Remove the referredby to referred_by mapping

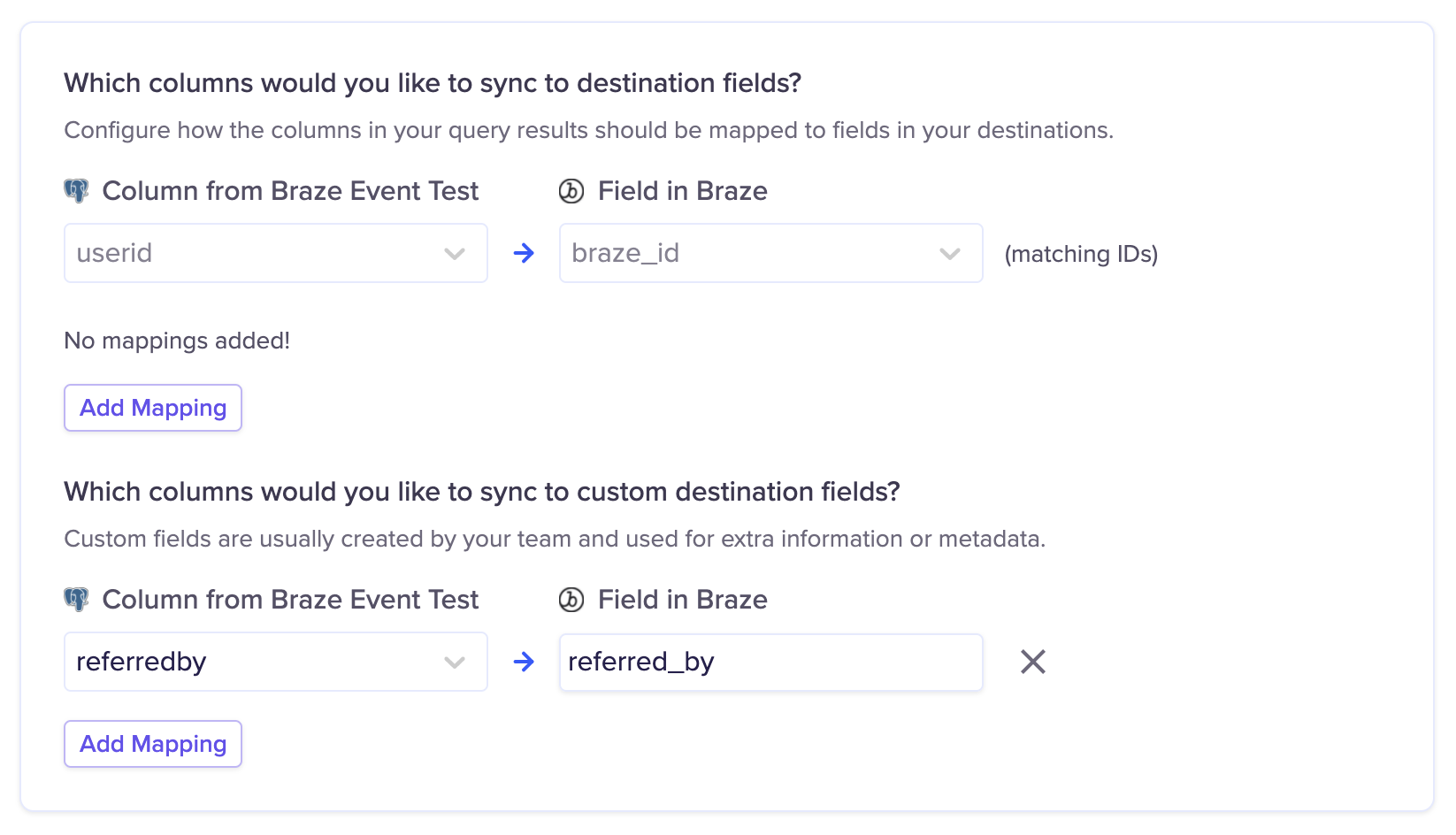pyautogui.click(x=1032, y=662)
